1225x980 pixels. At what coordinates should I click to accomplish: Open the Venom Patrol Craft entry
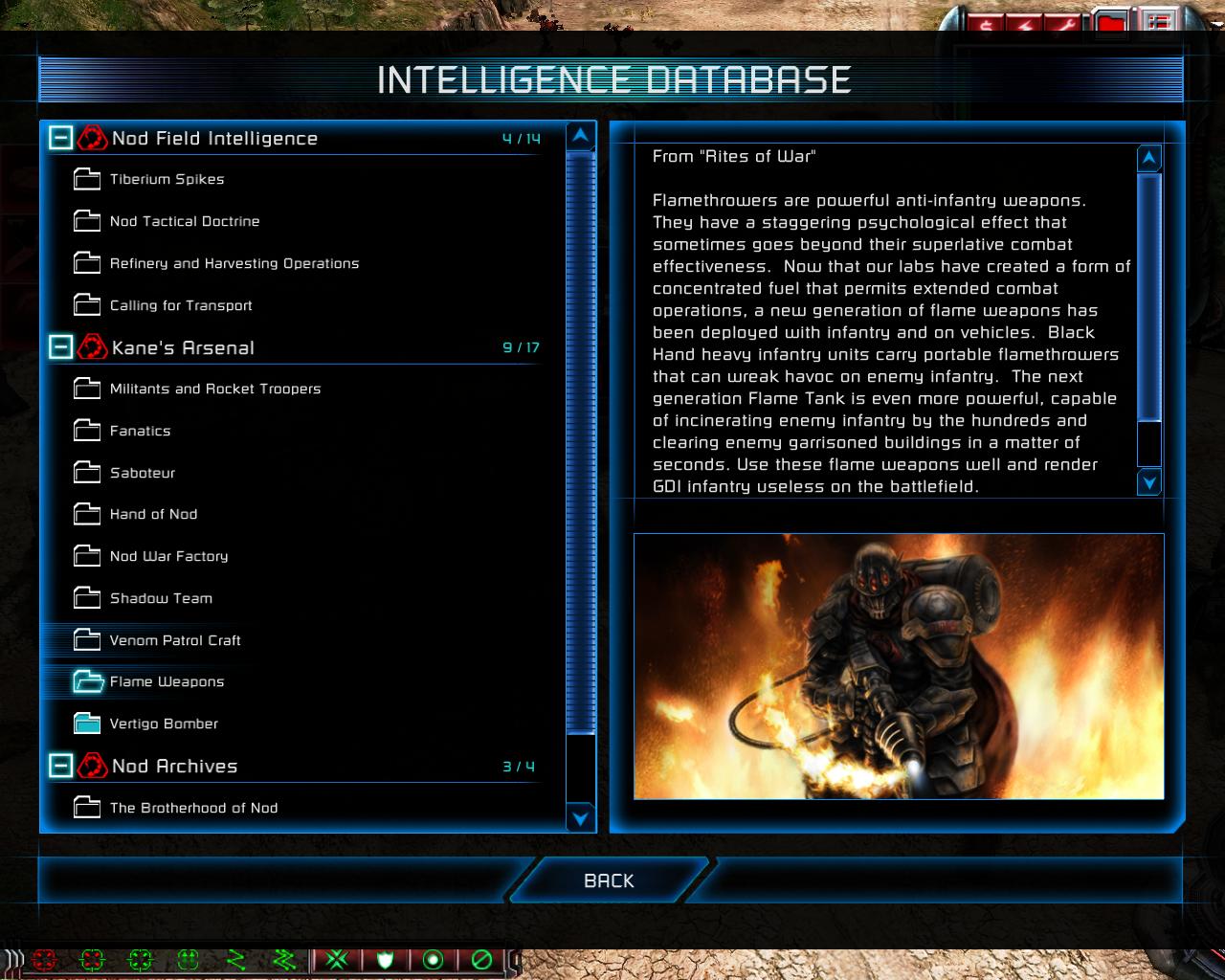pos(175,640)
